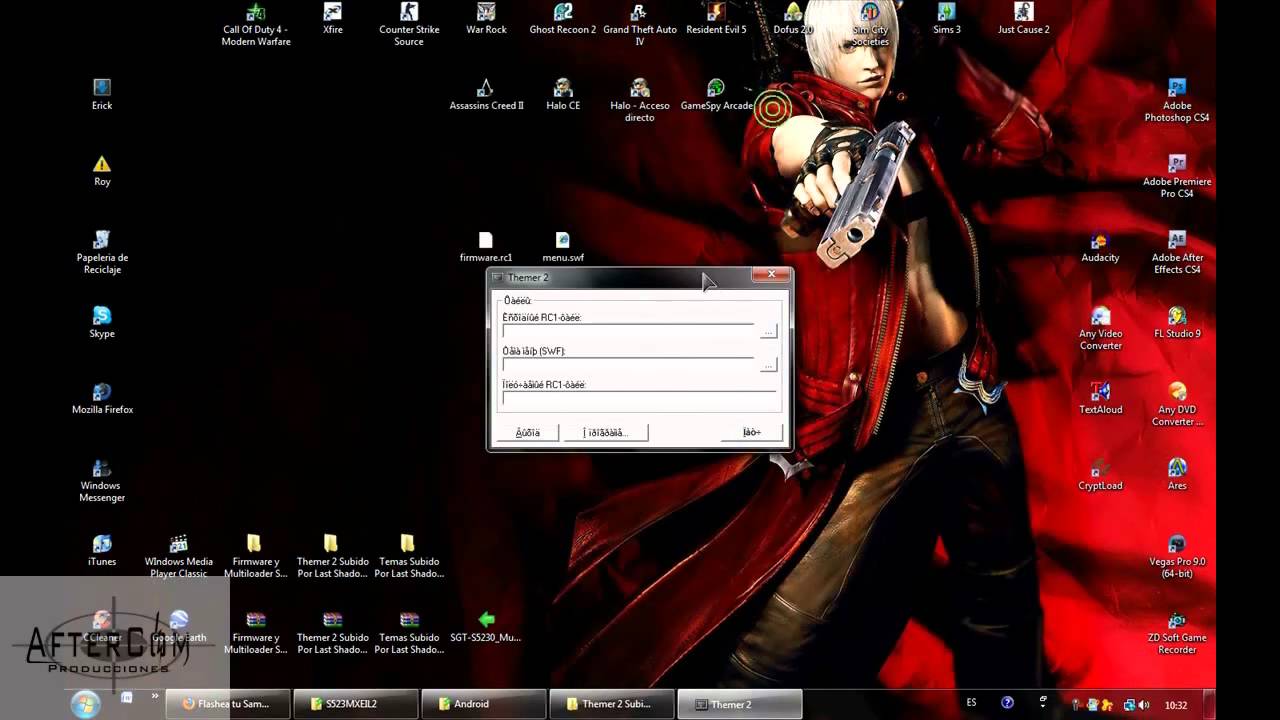Select Windows Media Player Classic icon
This screenshot has width=1280, height=720.
(178, 556)
